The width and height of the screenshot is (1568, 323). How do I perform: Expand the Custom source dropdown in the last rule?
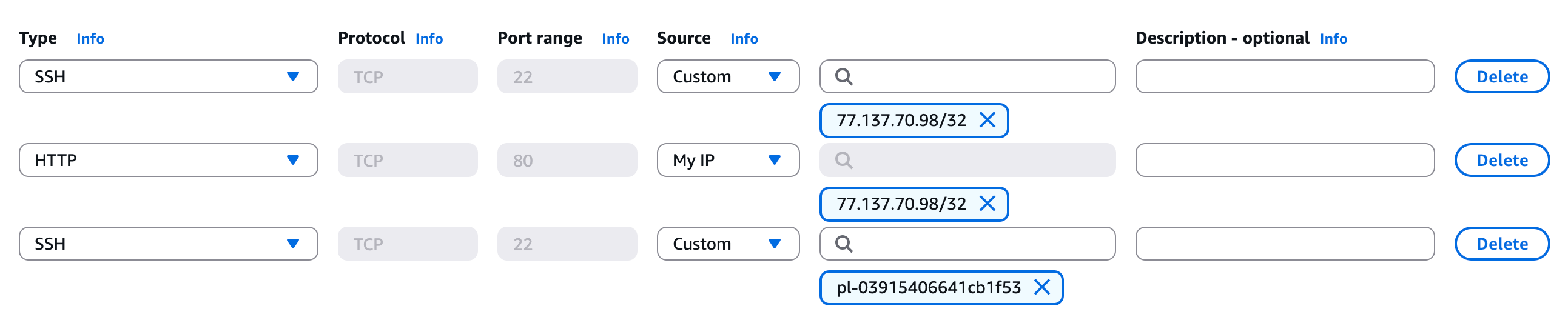[728, 244]
